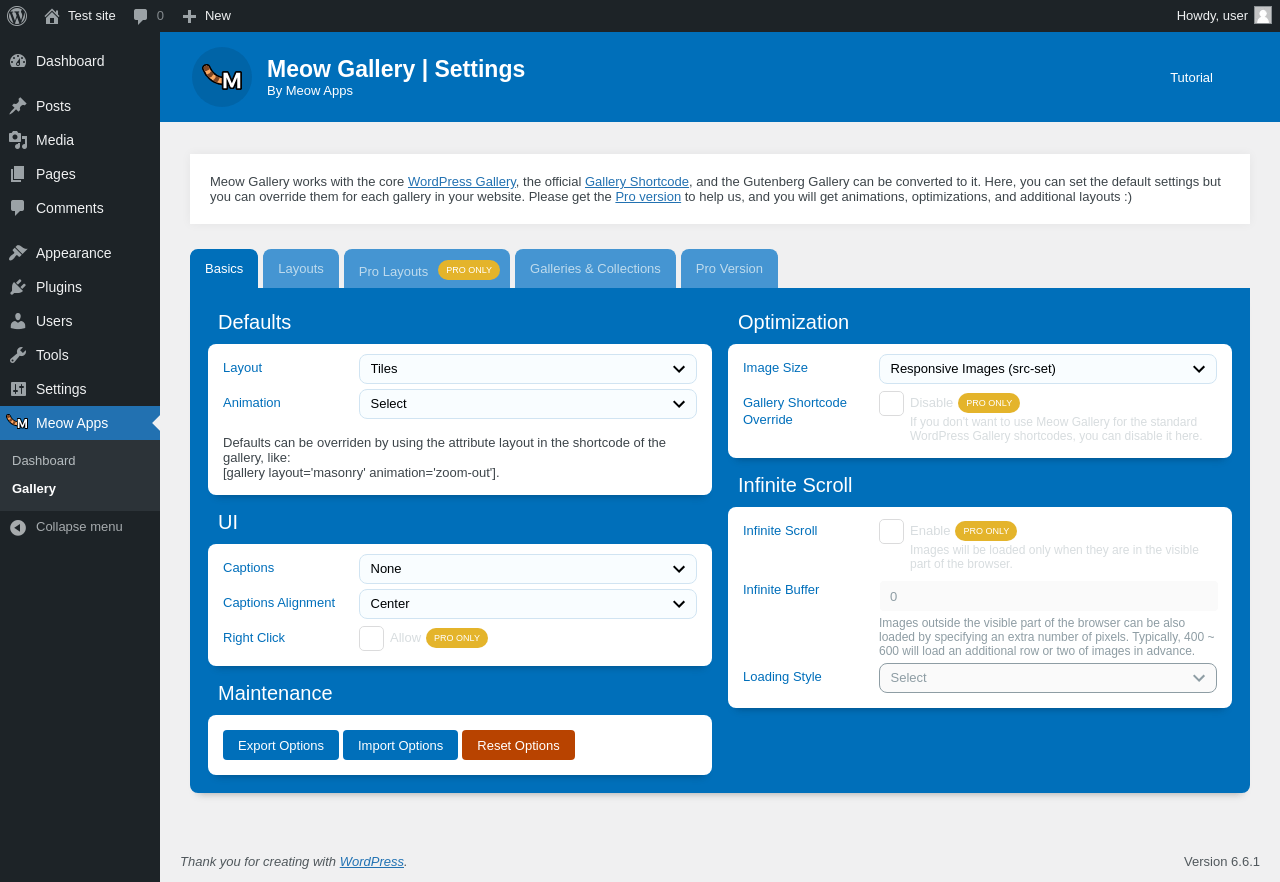Click the Meow Apps cat icon in the sidebar
The width and height of the screenshot is (1280, 882).
tap(17, 422)
